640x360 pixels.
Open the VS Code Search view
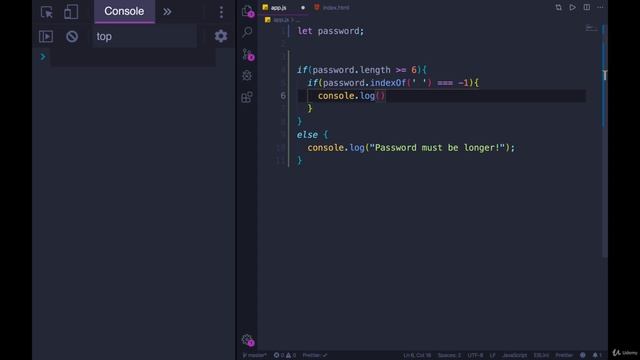[247, 32]
